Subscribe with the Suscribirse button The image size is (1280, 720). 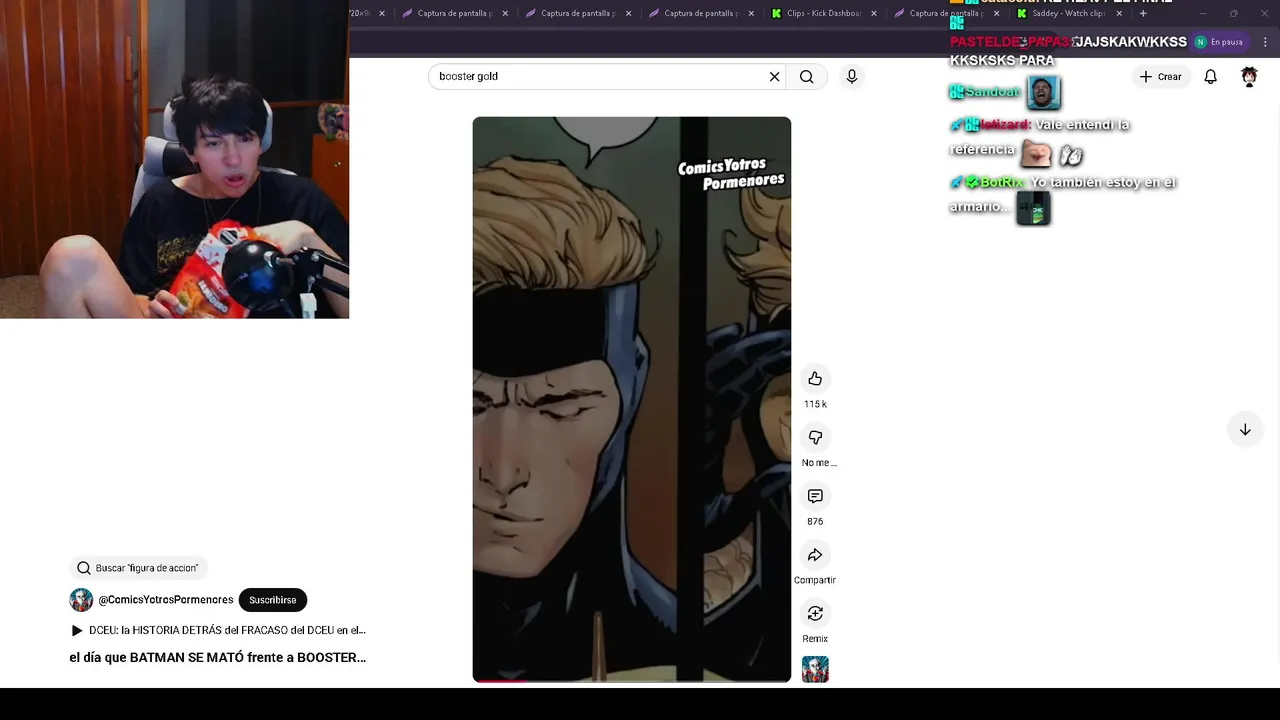pyautogui.click(x=273, y=600)
